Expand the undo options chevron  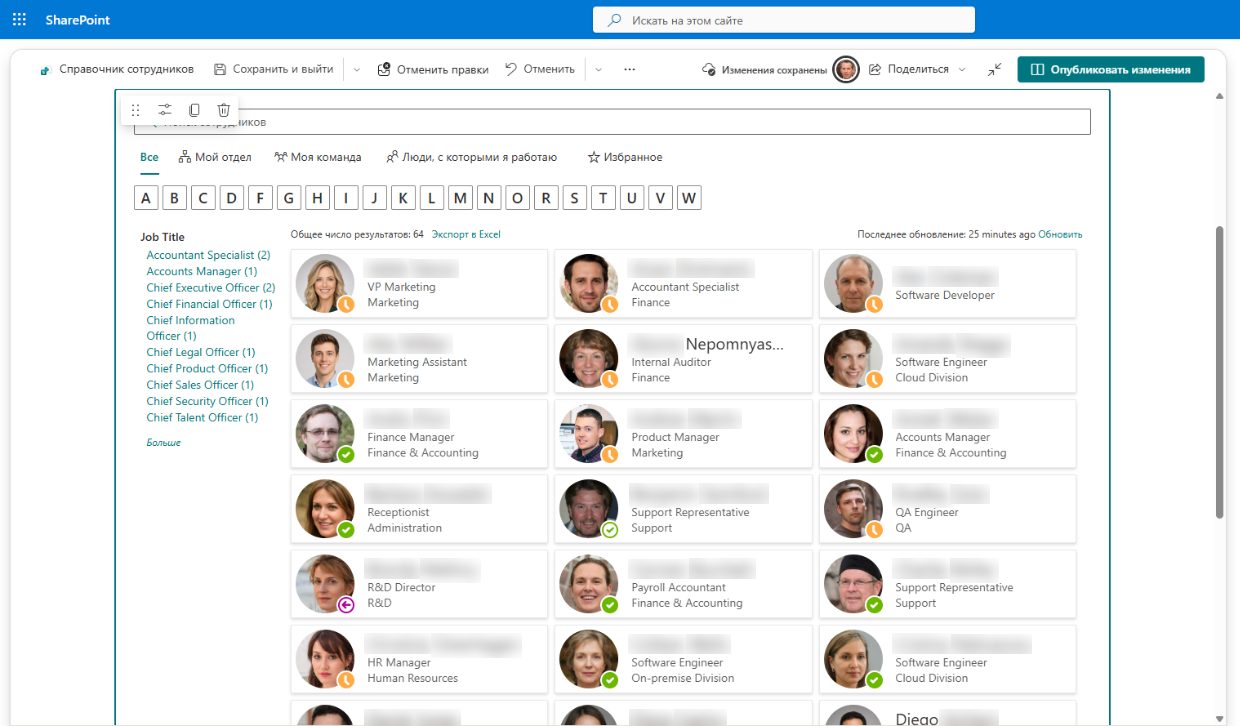pyautogui.click(x=598, y=69)
